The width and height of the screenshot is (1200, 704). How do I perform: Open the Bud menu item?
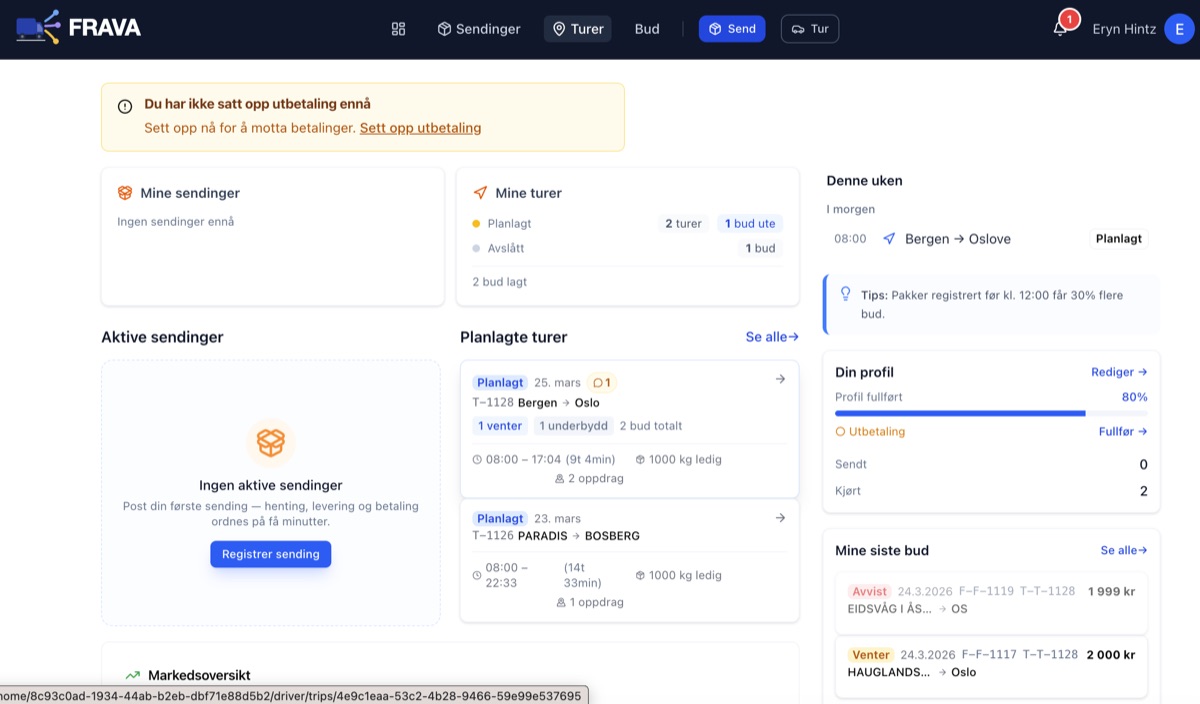(647, 29)
